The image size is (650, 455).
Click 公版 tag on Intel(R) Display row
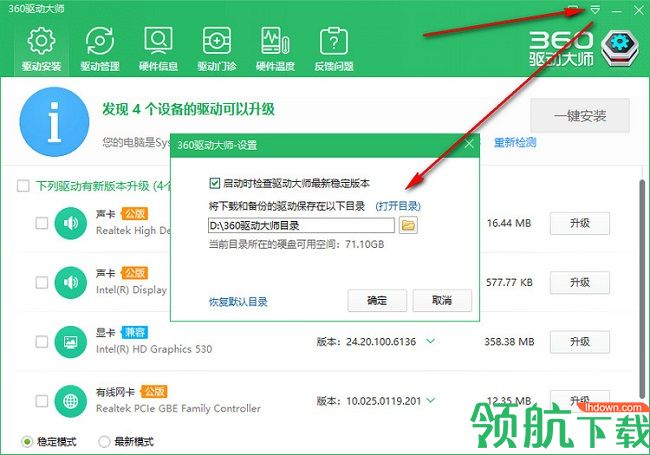pos(135,273)
